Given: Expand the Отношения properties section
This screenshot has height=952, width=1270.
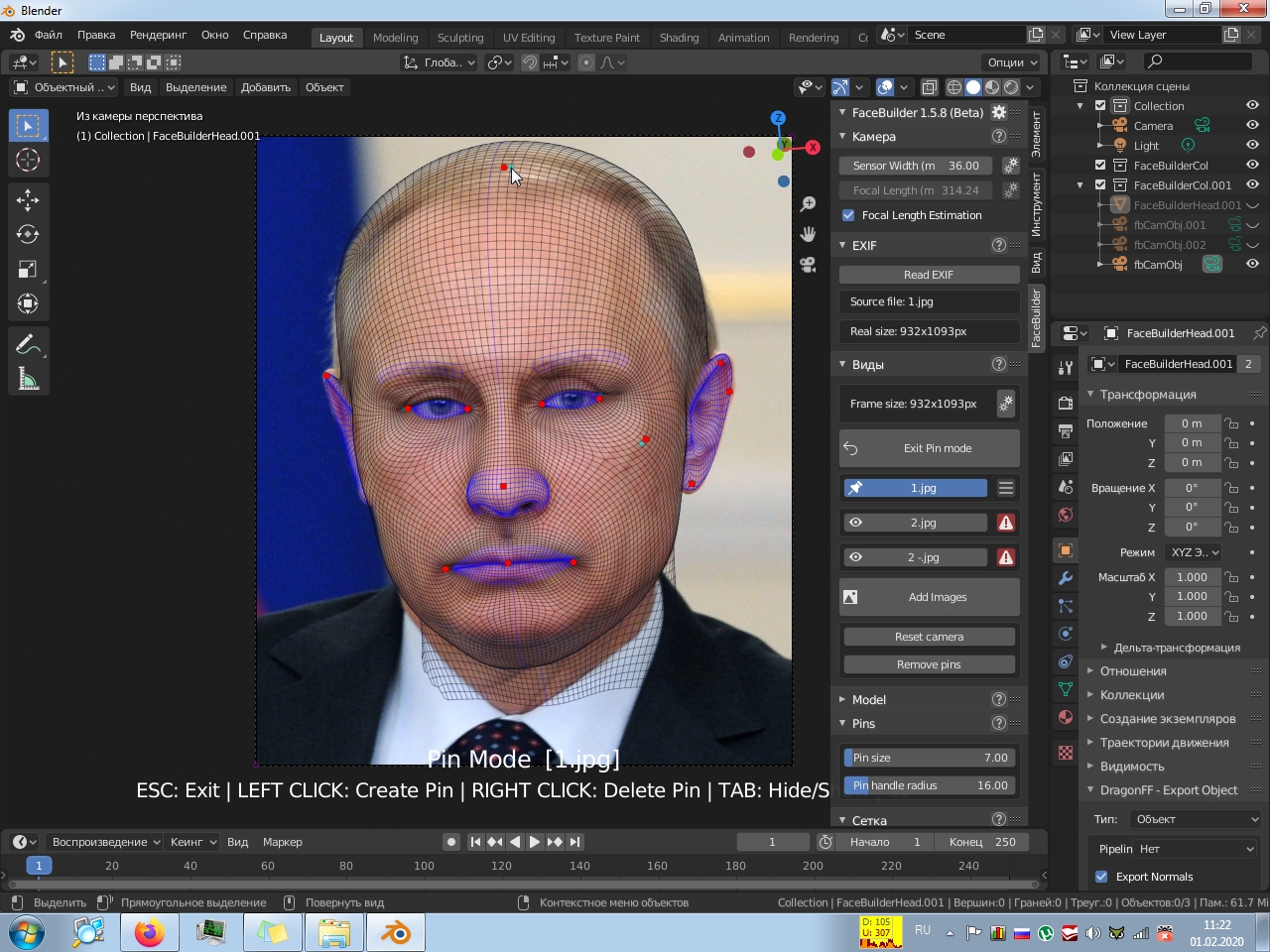Looking at the screenshot, I should (x=1132, y=671).
